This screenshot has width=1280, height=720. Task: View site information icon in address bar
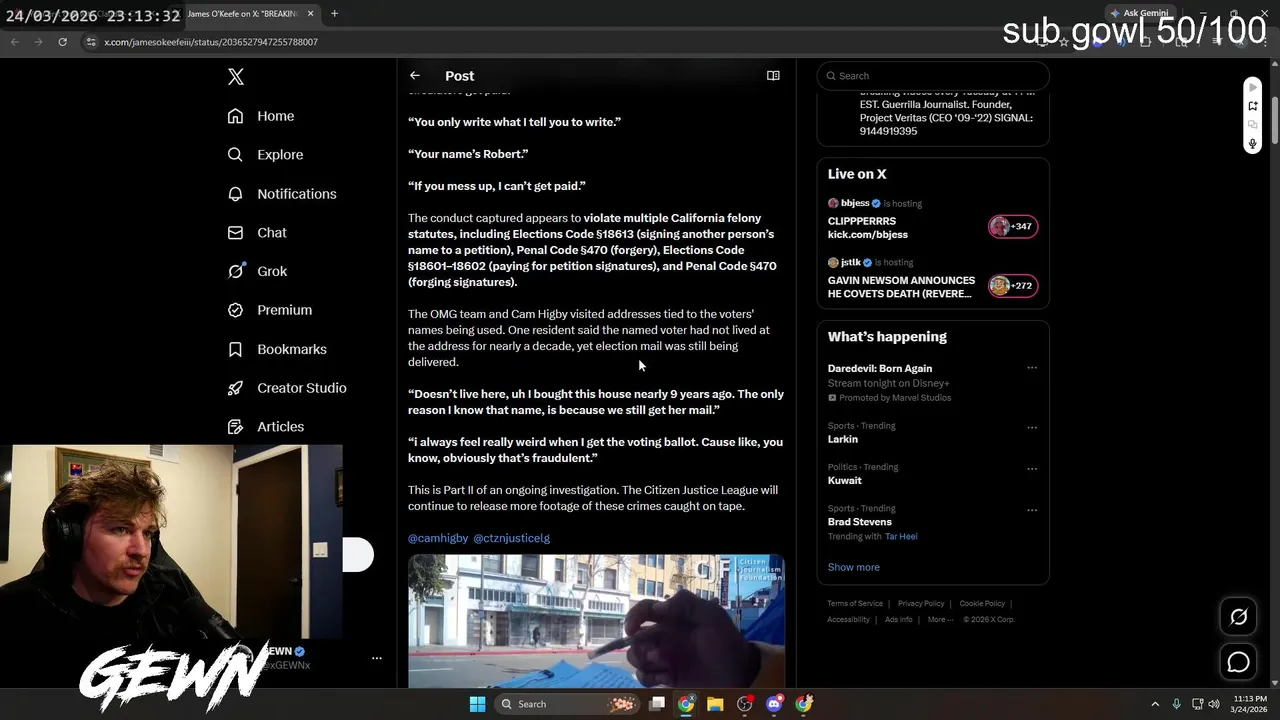91,42
